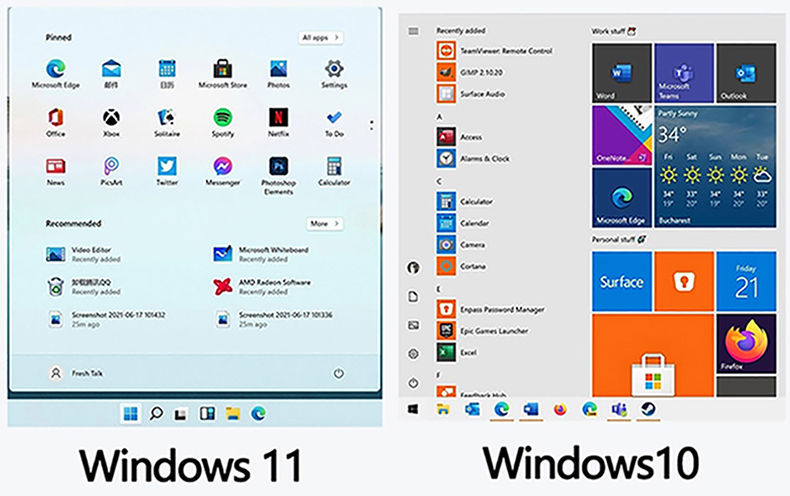Open Twitter pinned app
Viewport: 790px width, 496px height.
pos(167,171)
